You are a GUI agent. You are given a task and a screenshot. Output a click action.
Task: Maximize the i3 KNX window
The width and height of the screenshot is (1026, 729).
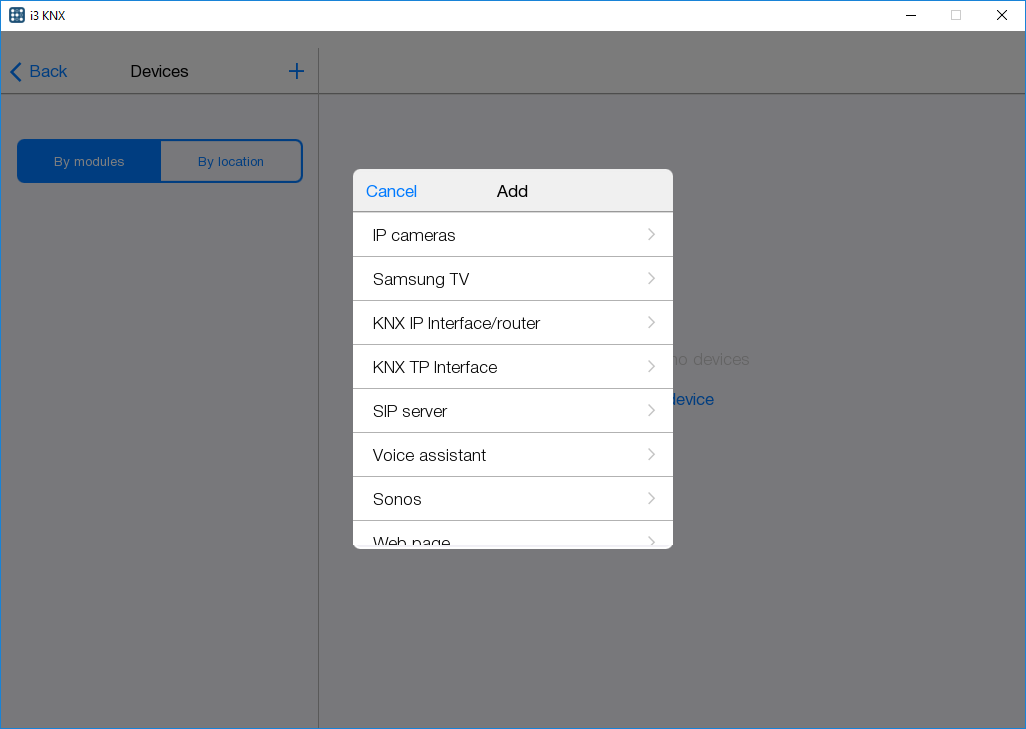(955, 15)
